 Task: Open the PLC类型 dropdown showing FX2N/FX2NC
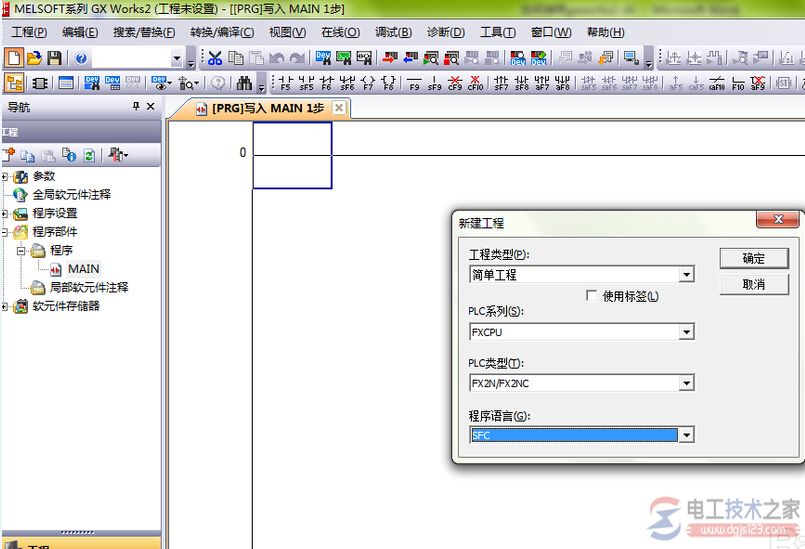(x=686, y=383)
